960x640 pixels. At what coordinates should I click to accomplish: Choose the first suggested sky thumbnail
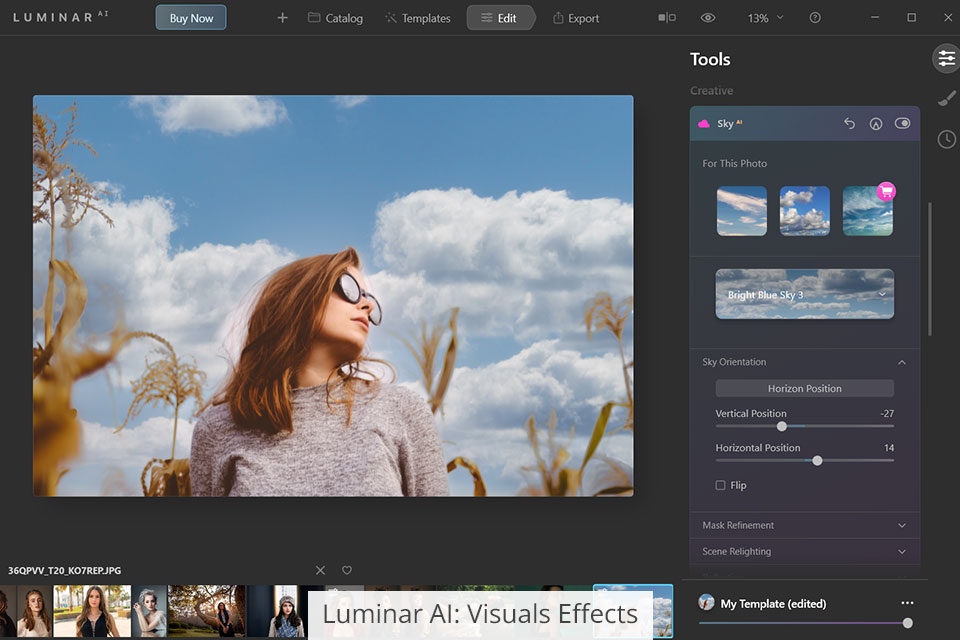point(741,211)
